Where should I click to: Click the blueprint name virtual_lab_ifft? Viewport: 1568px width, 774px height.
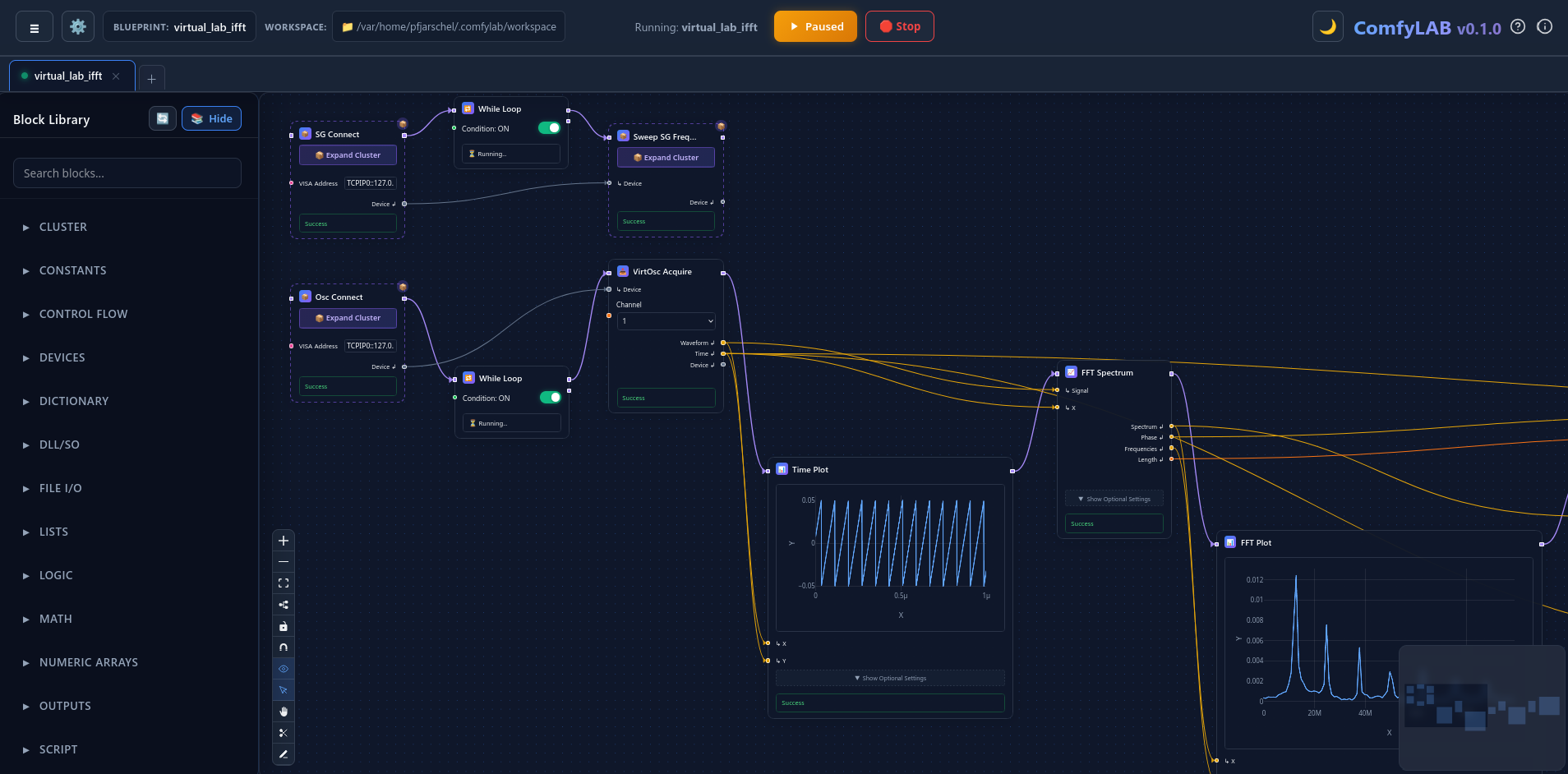tap(210, 27)
